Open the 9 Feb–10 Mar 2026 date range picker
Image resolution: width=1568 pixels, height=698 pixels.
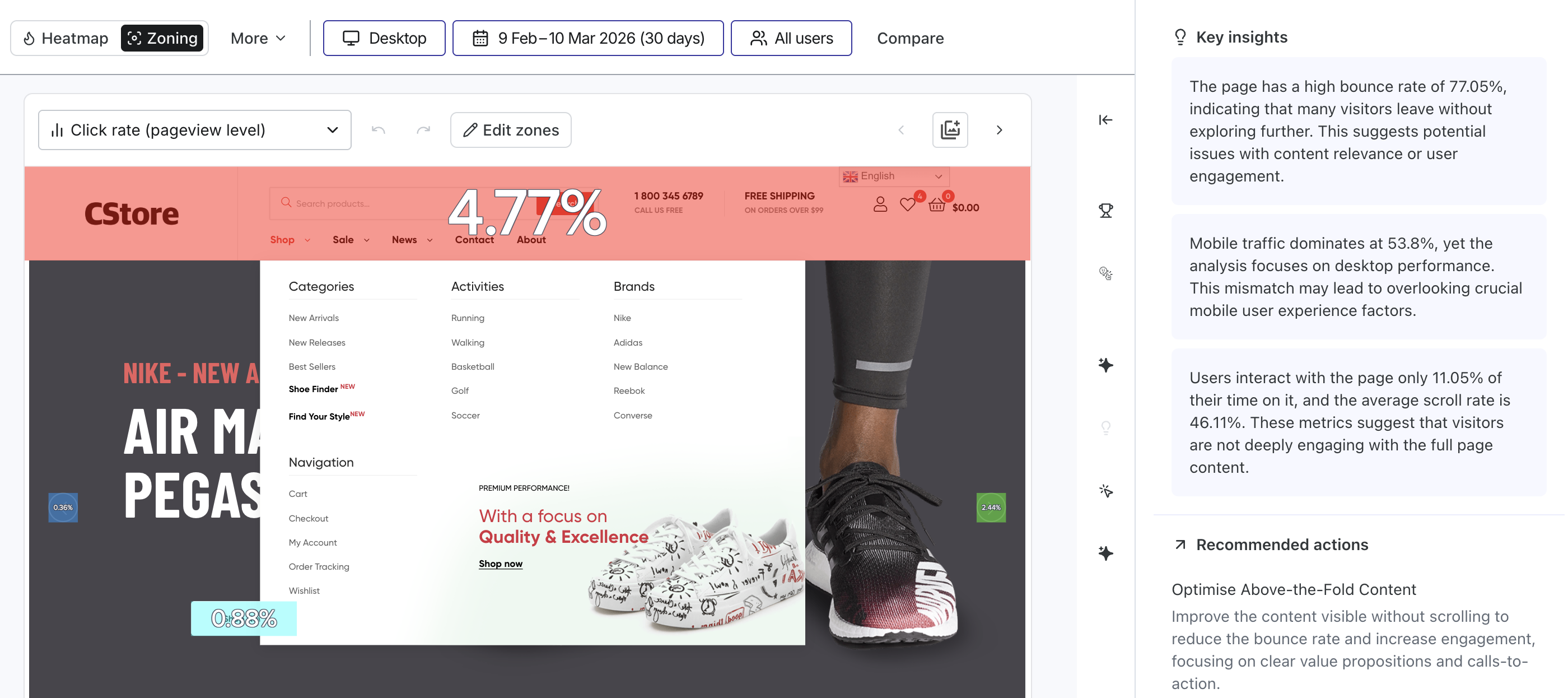coord(588,38)
